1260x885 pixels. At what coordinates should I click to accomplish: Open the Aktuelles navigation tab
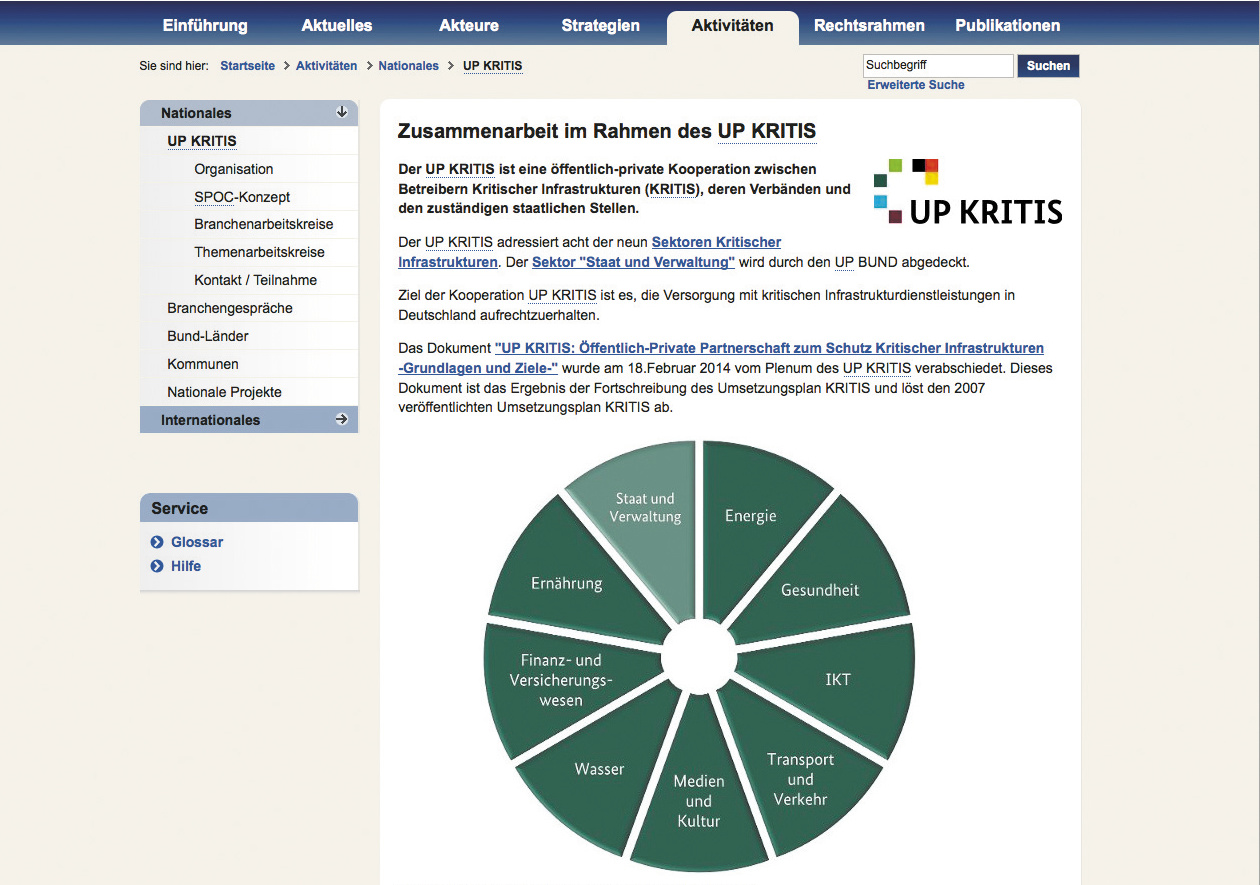(x=337, y=26)
